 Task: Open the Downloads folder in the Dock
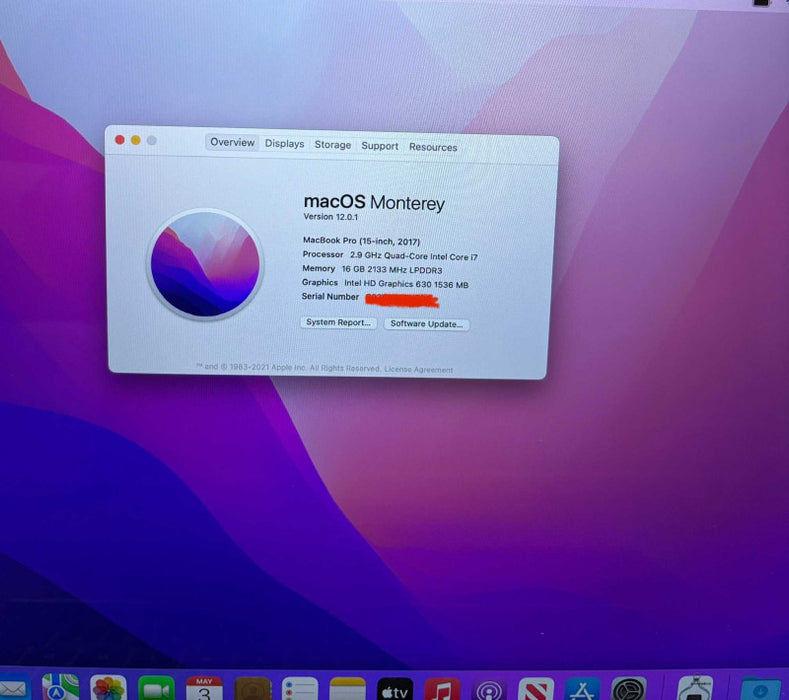[x=761, y=688]
